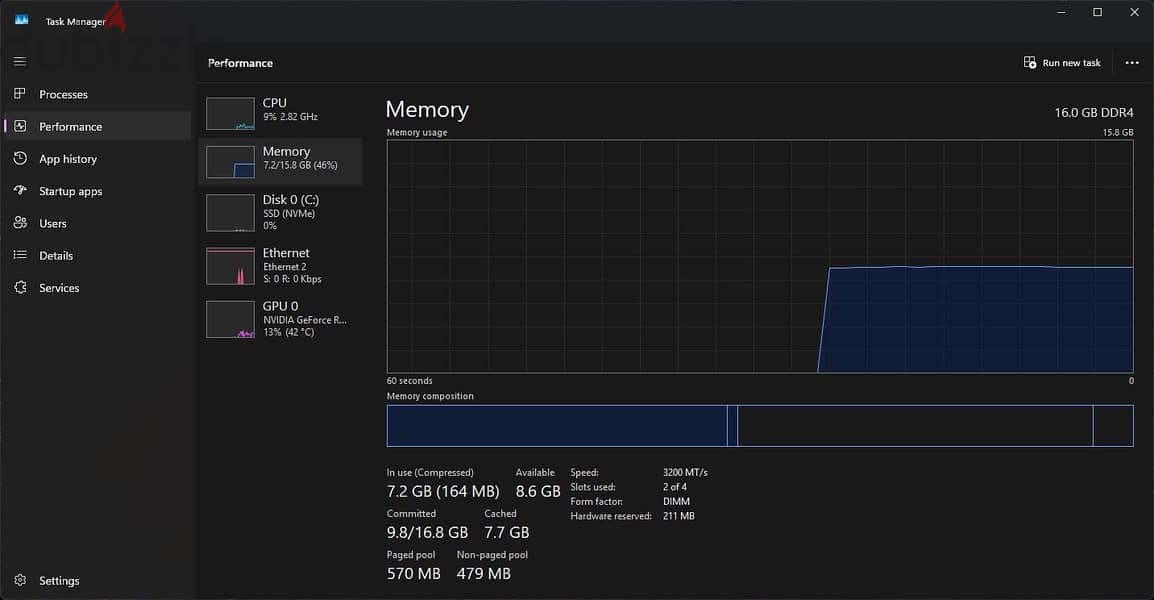Click the Startup apps gauge icon
Viewport: 1154px width, 600px height.
(20, 190)
